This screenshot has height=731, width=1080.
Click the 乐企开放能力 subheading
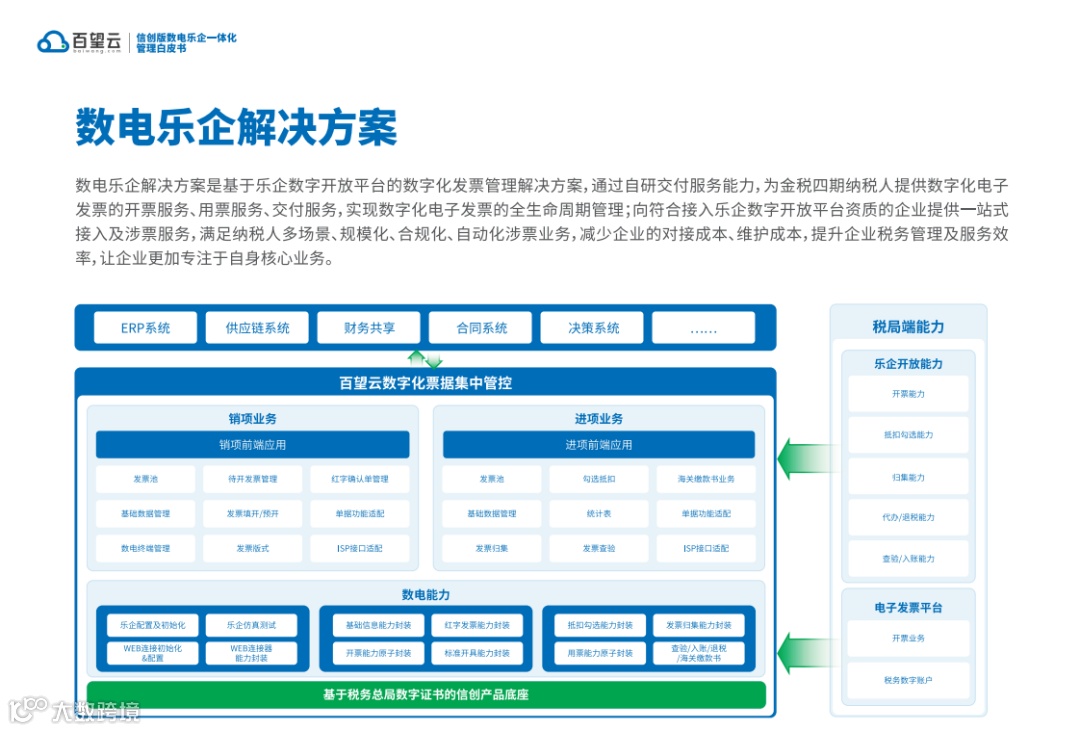click(x=908, y=364)
